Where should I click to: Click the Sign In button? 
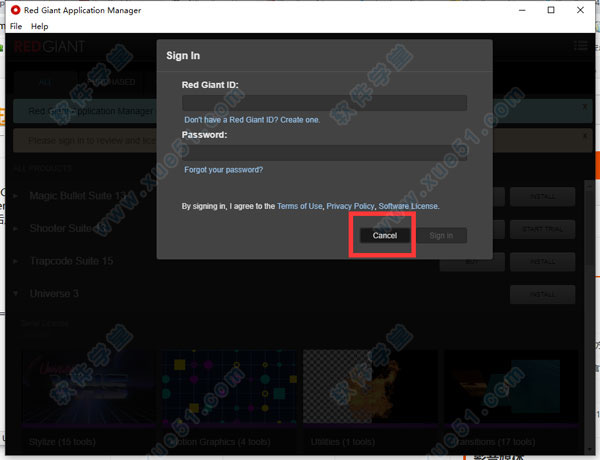click(441, 235)
